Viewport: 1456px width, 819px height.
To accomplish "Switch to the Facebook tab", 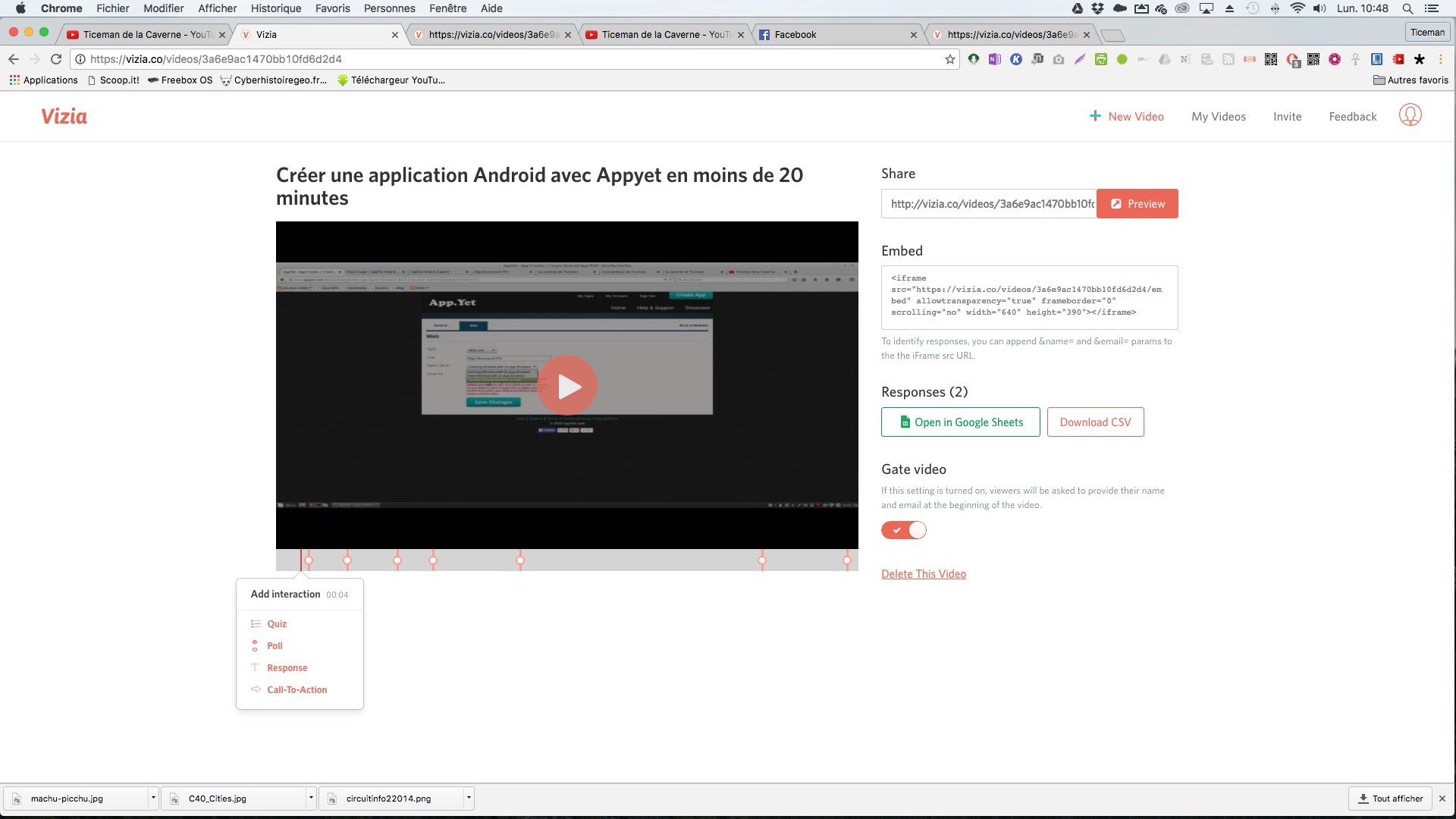I will coord(838,34).
